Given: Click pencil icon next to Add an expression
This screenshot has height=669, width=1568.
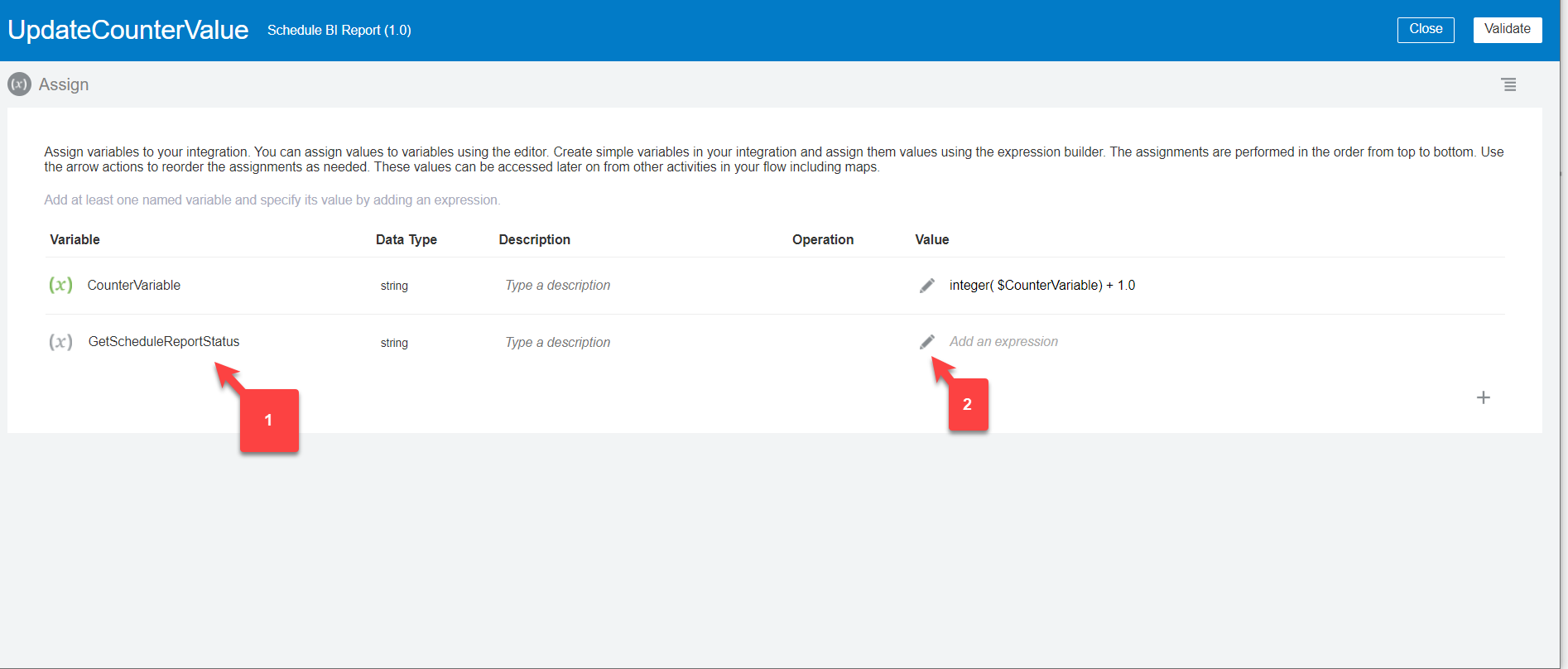Looking at the screenshot, I should click(x=927, y=342).
